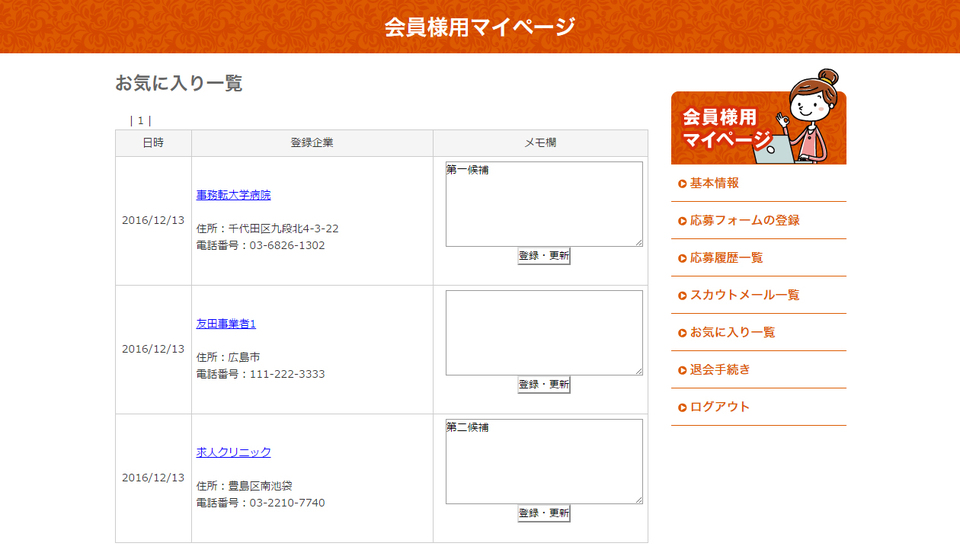The height and width of the screenshot is (556, 960).
Task: Click arrow icon beside 退会手続き
Action: (x=682, y=370)
